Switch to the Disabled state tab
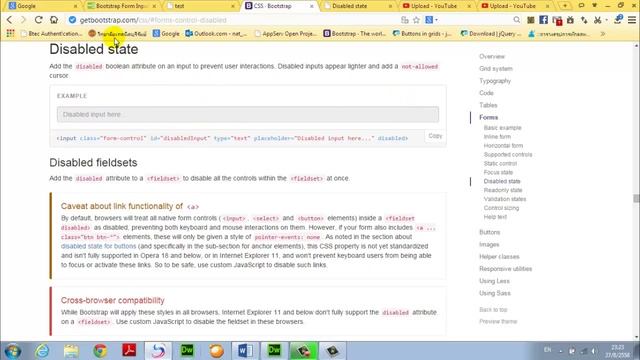 click(x=358, y=6)
